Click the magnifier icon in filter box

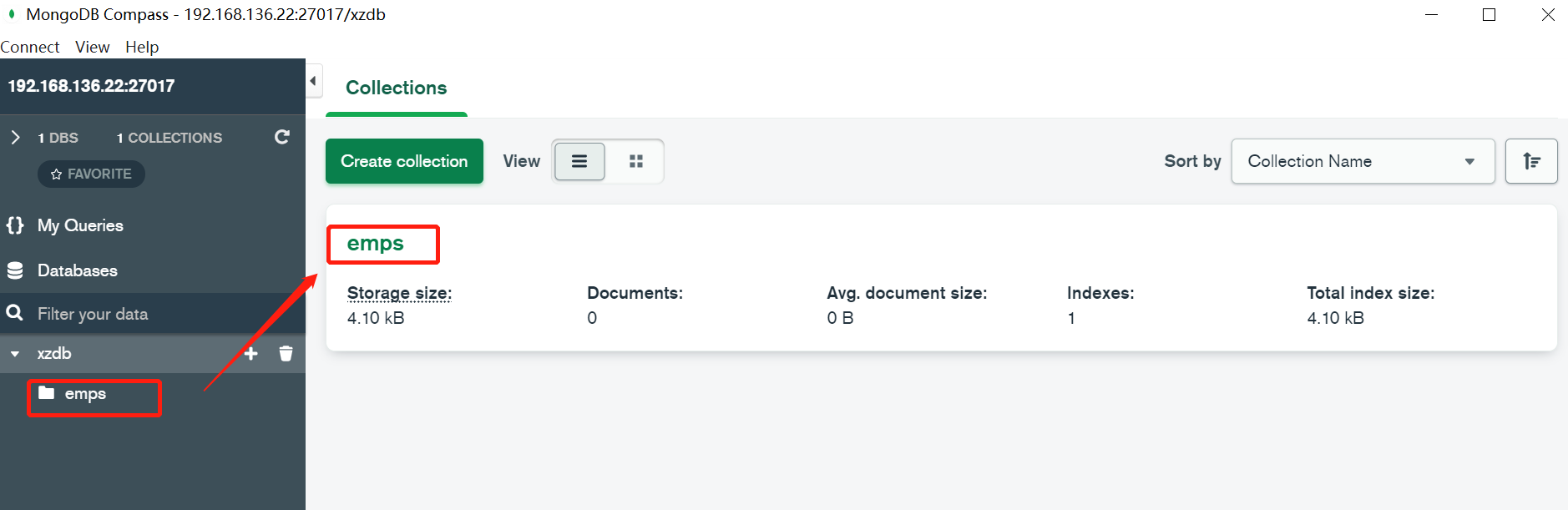[x=15, y=313]
